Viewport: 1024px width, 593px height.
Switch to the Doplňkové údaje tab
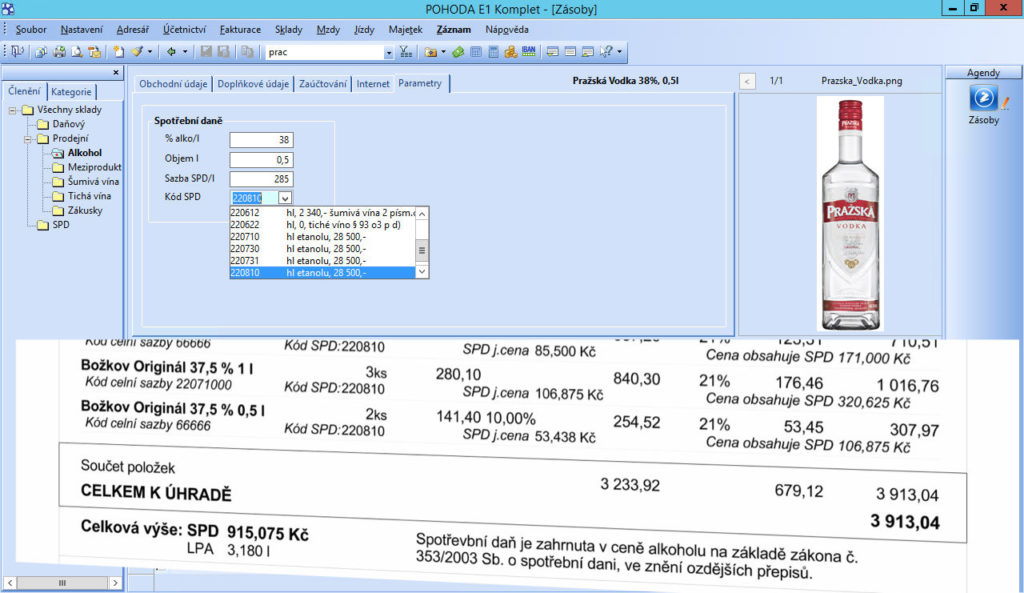click(253, 84)
